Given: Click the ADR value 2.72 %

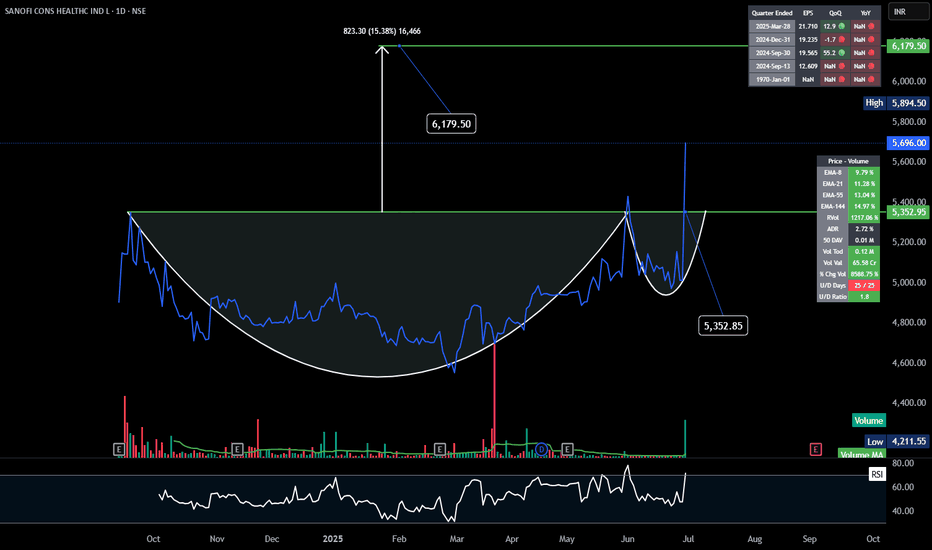Looking at the screenshot, I should 864,229.
